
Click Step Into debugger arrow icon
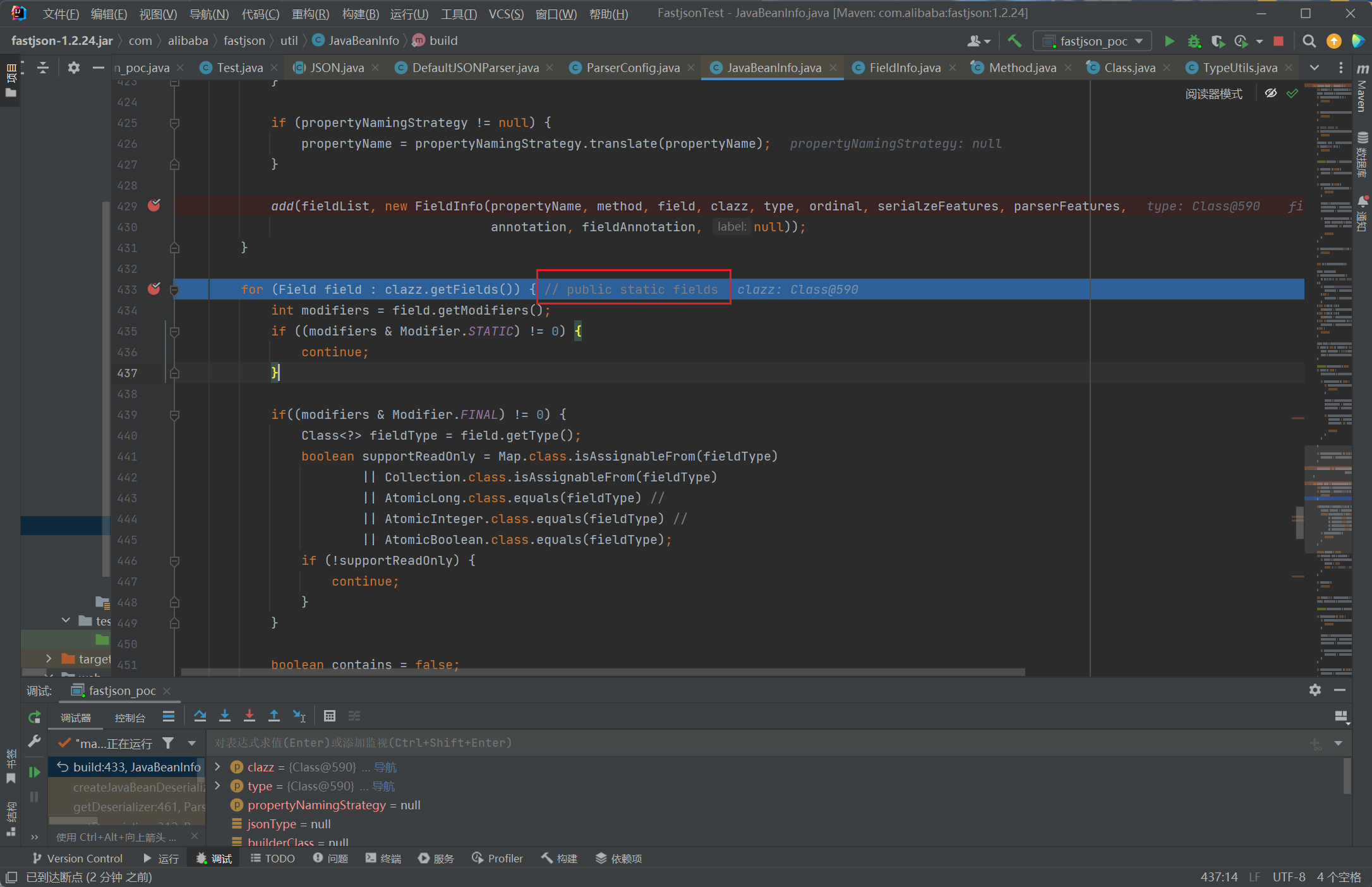click(x=225, y=716)
